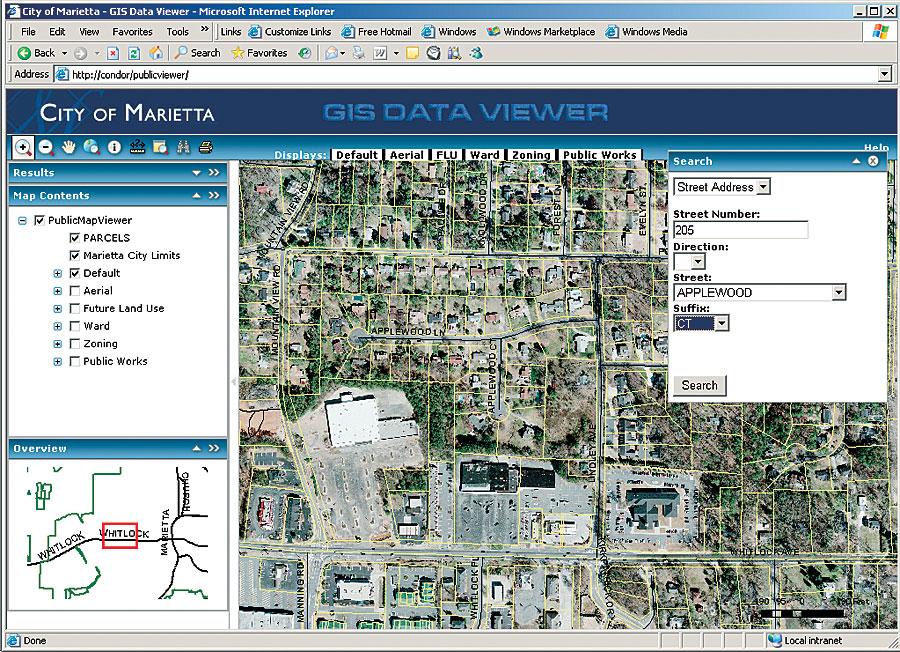The image size is (900, 652).
Task: Uncheck the Default layer group
Action: [x=75, y=273]
